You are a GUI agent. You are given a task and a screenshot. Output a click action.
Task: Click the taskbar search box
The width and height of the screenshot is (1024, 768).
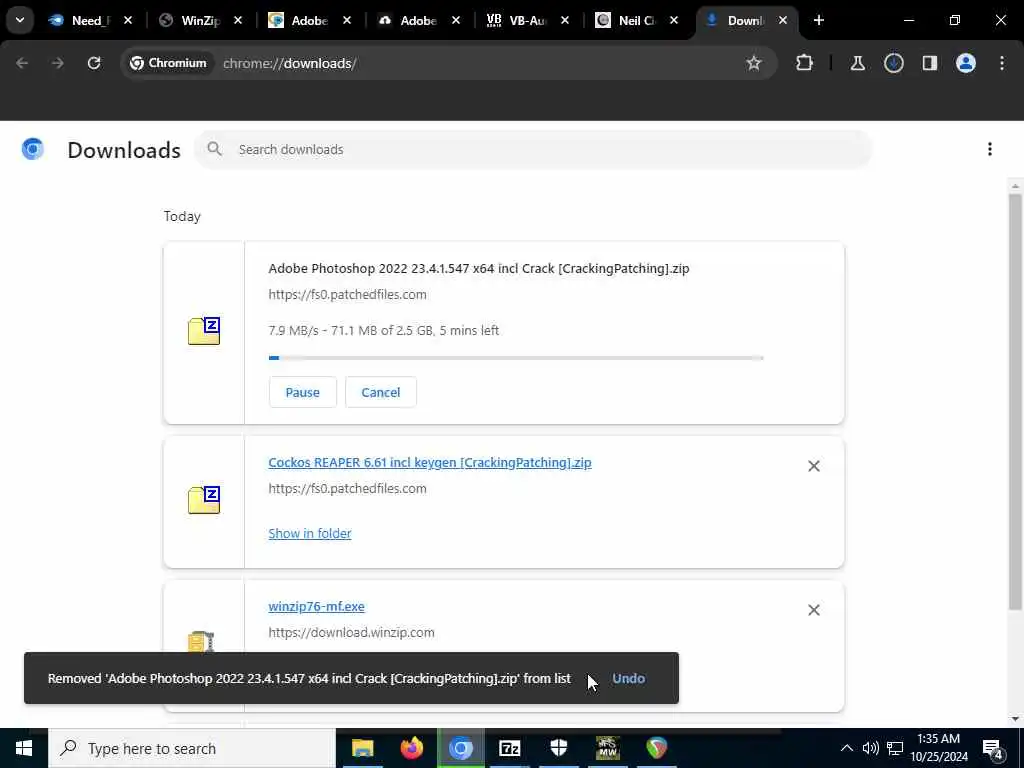point(191,748)
